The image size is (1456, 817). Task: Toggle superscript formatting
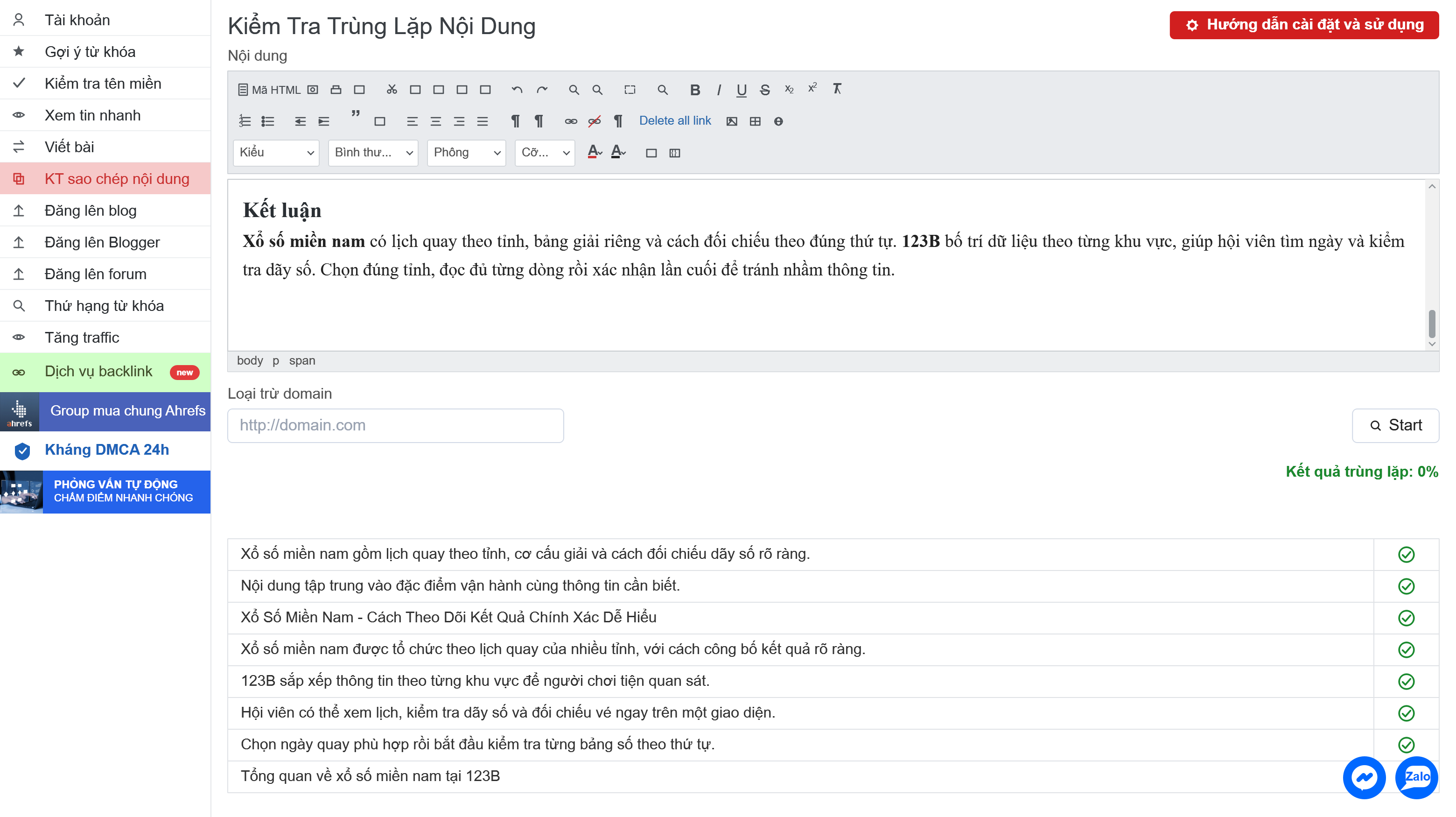point(812,88)
